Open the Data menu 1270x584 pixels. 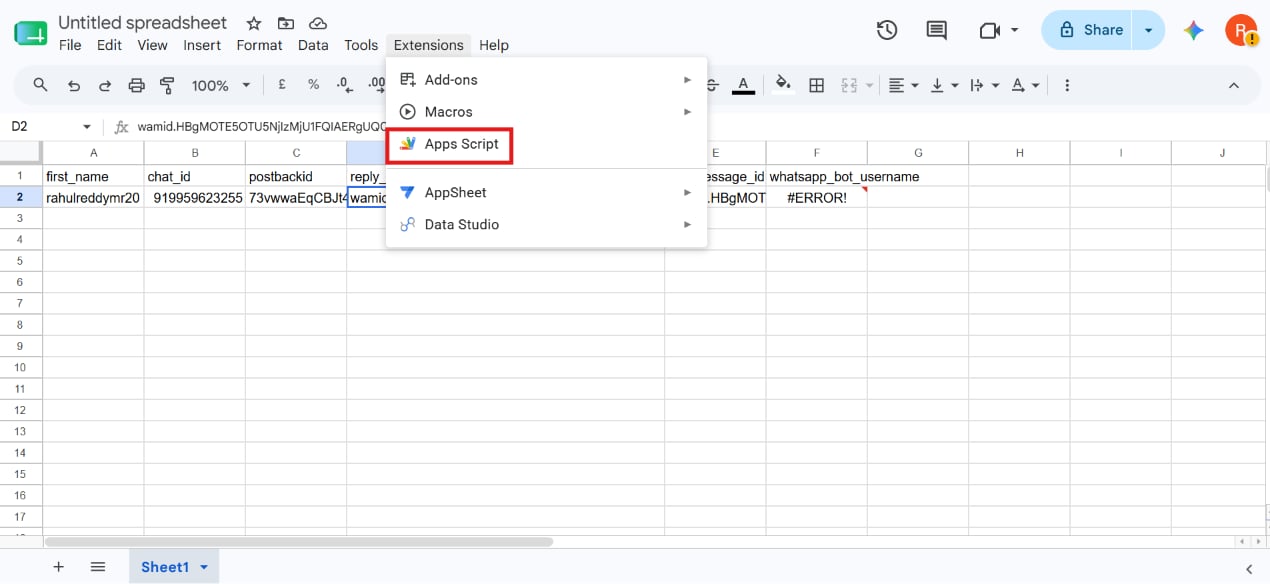[x=313, y=45]
